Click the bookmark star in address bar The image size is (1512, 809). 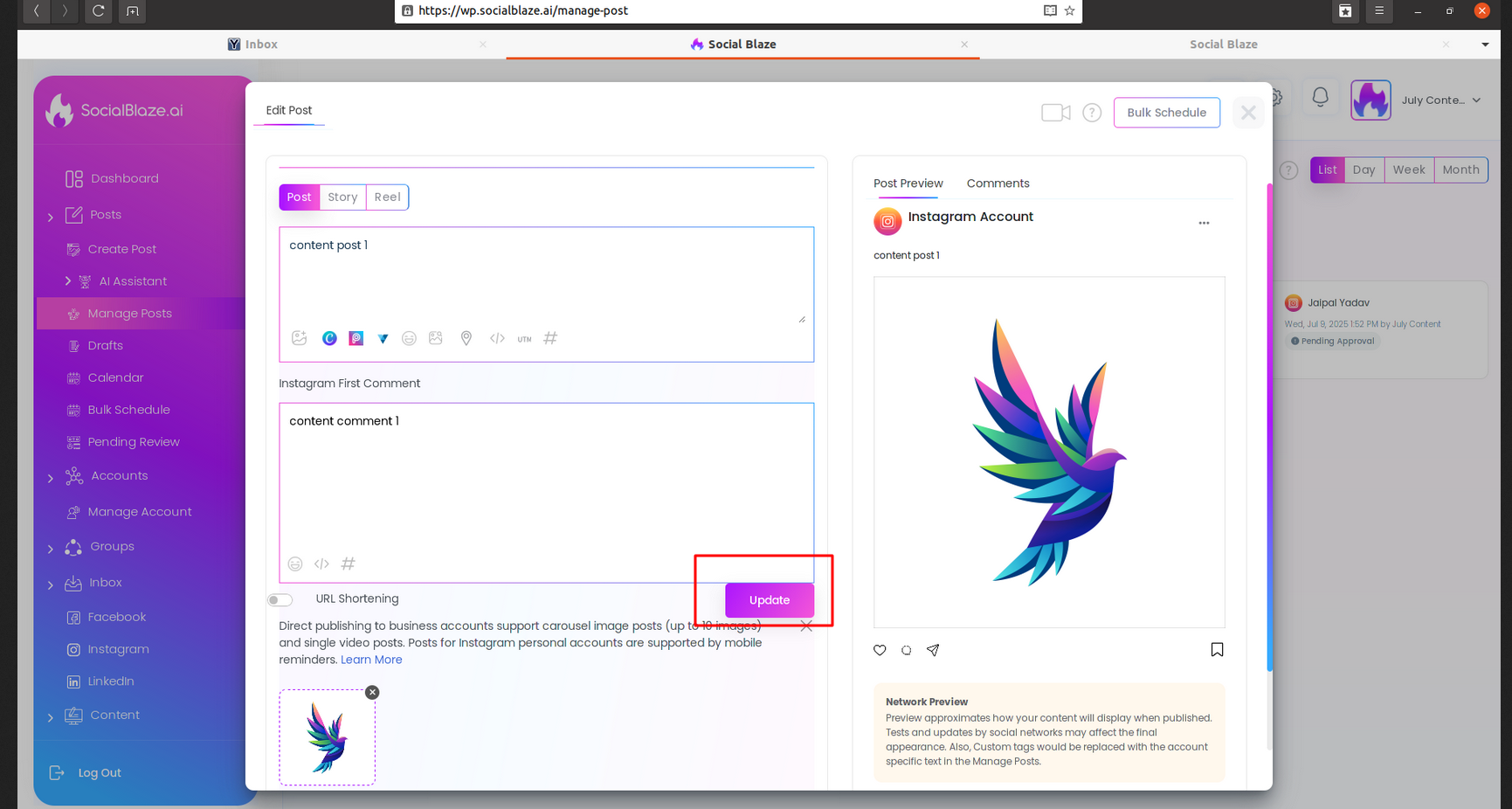[1069, 10]
